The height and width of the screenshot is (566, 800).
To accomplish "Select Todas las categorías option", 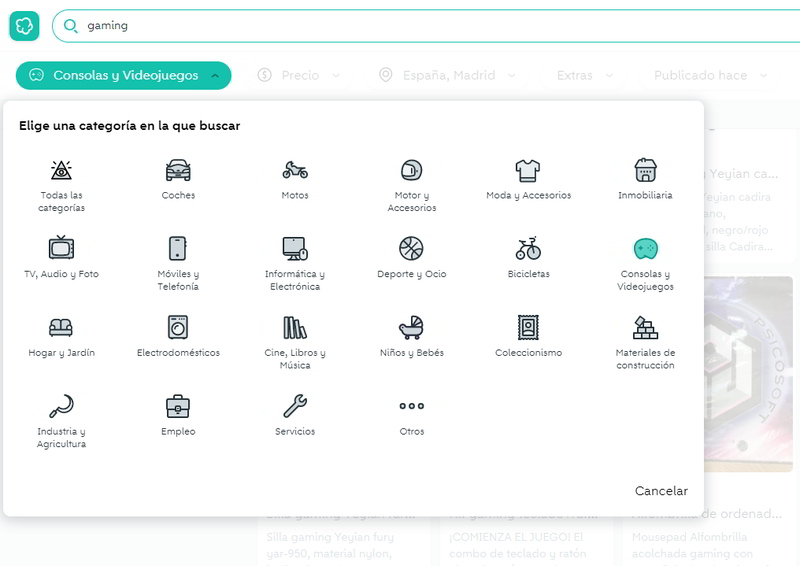I will 61,186.
